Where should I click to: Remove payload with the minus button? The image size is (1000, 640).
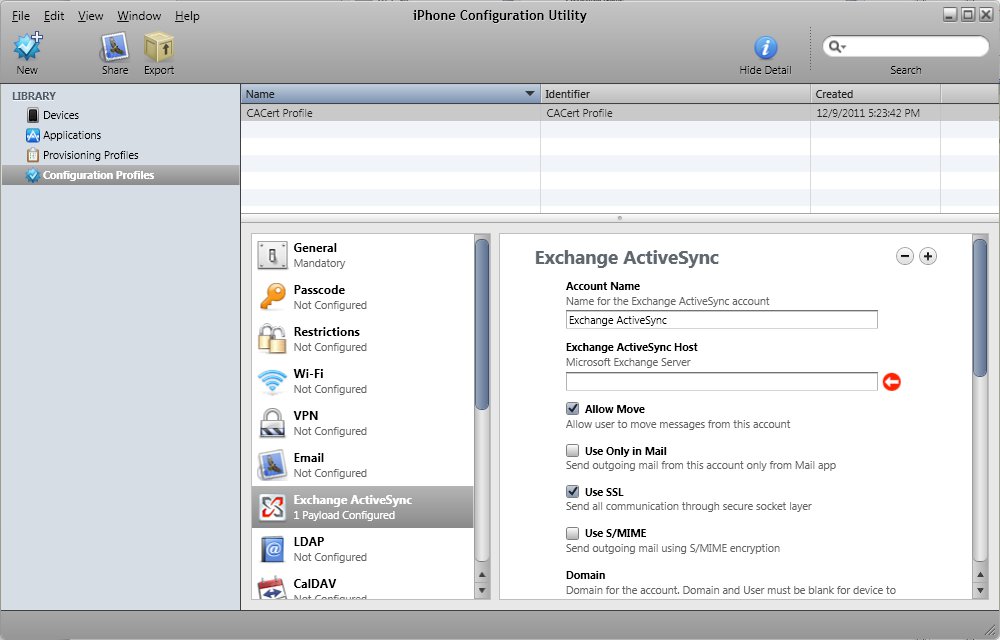[905, 257]
